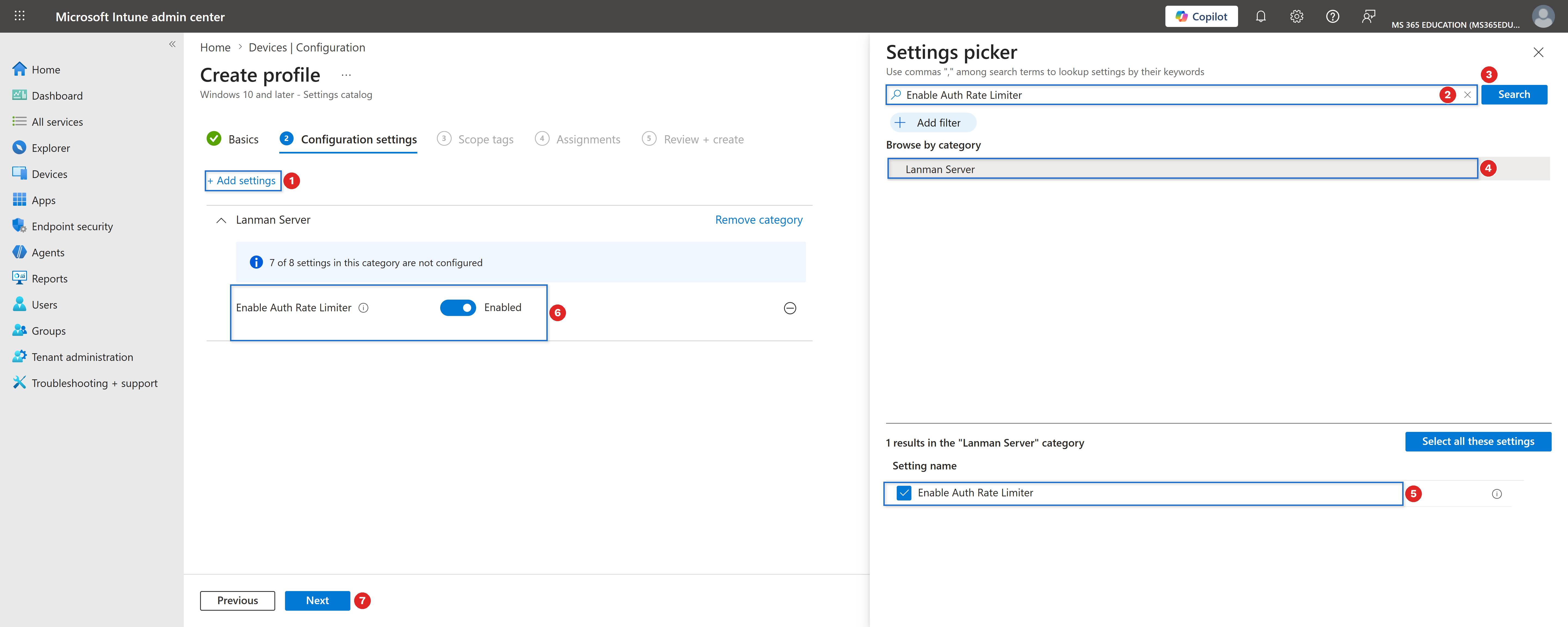Open the Copilot button

[1201, 16]
